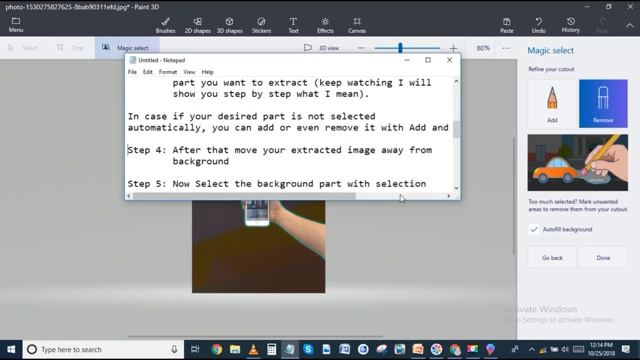Click the volume tray icon
The image size is (640, 360).
[x=565, y=349]
